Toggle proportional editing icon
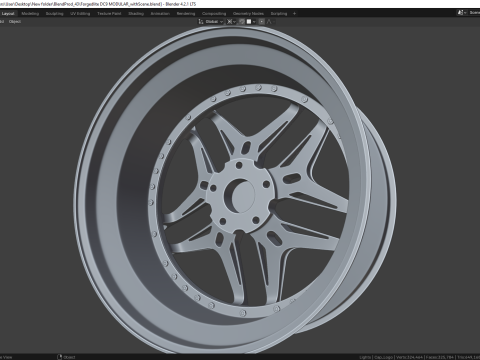Viewport: 480px width, 360px height. tap(262, 22)
